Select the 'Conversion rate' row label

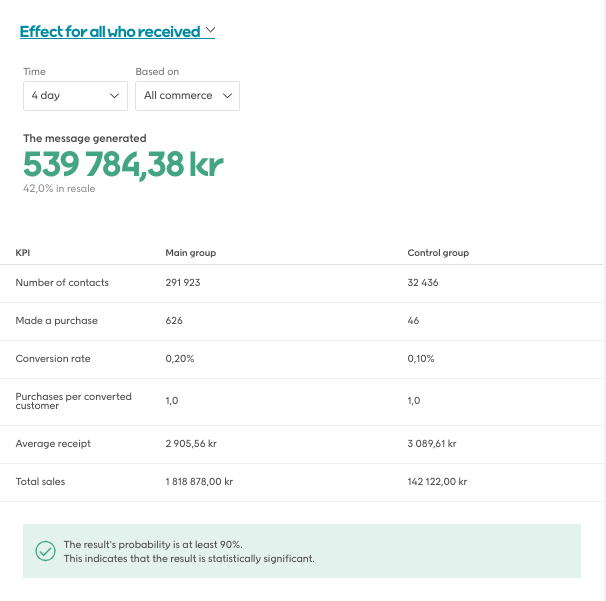click(56, 359)
